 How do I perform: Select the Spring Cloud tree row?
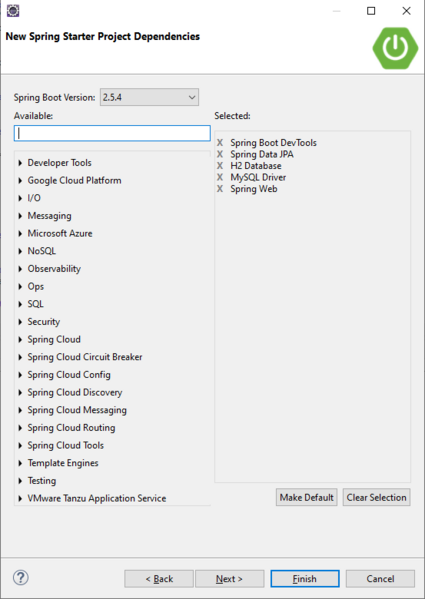[54, 340]
